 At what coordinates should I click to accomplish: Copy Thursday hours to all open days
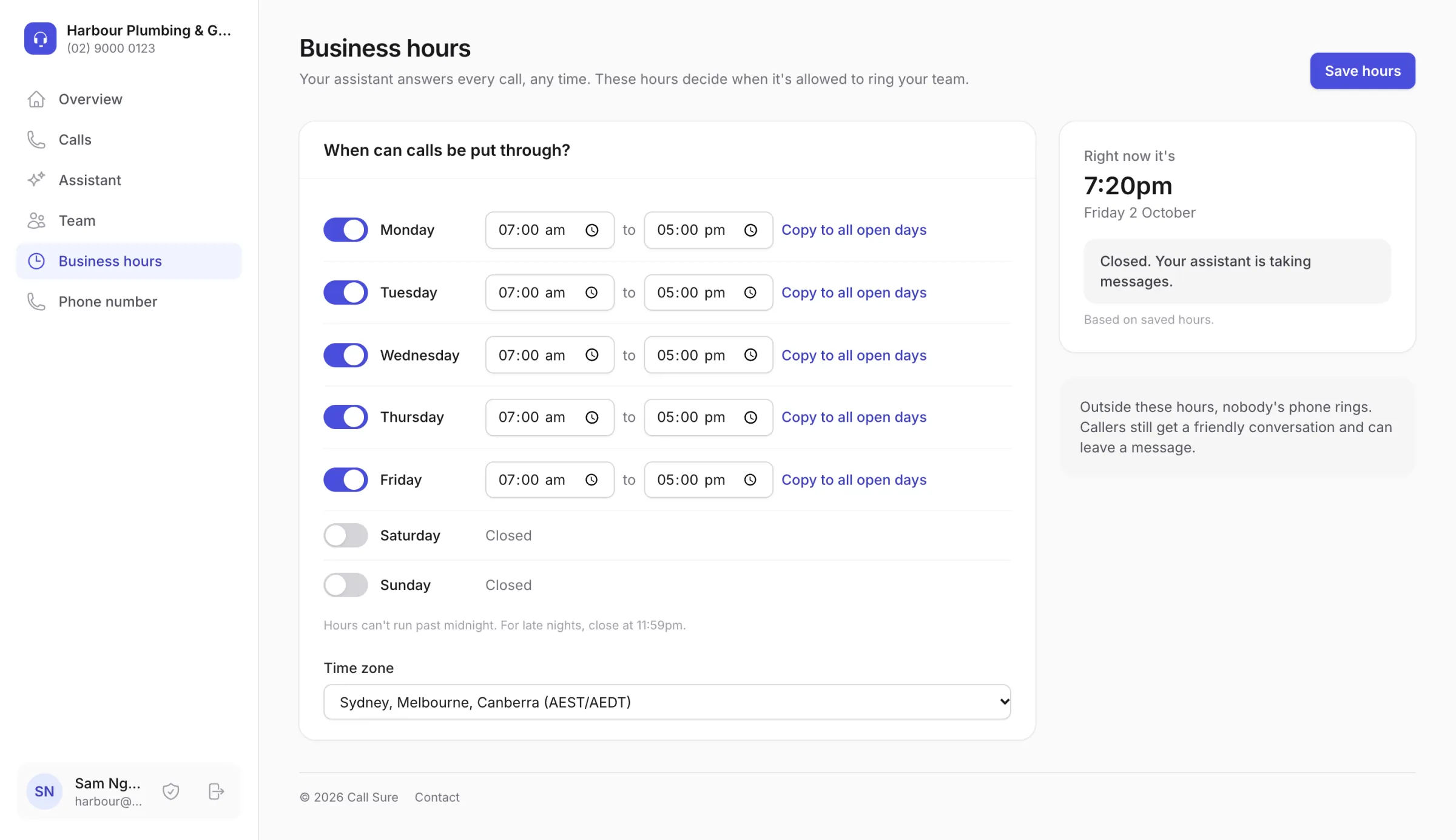(x=854, y=418)
